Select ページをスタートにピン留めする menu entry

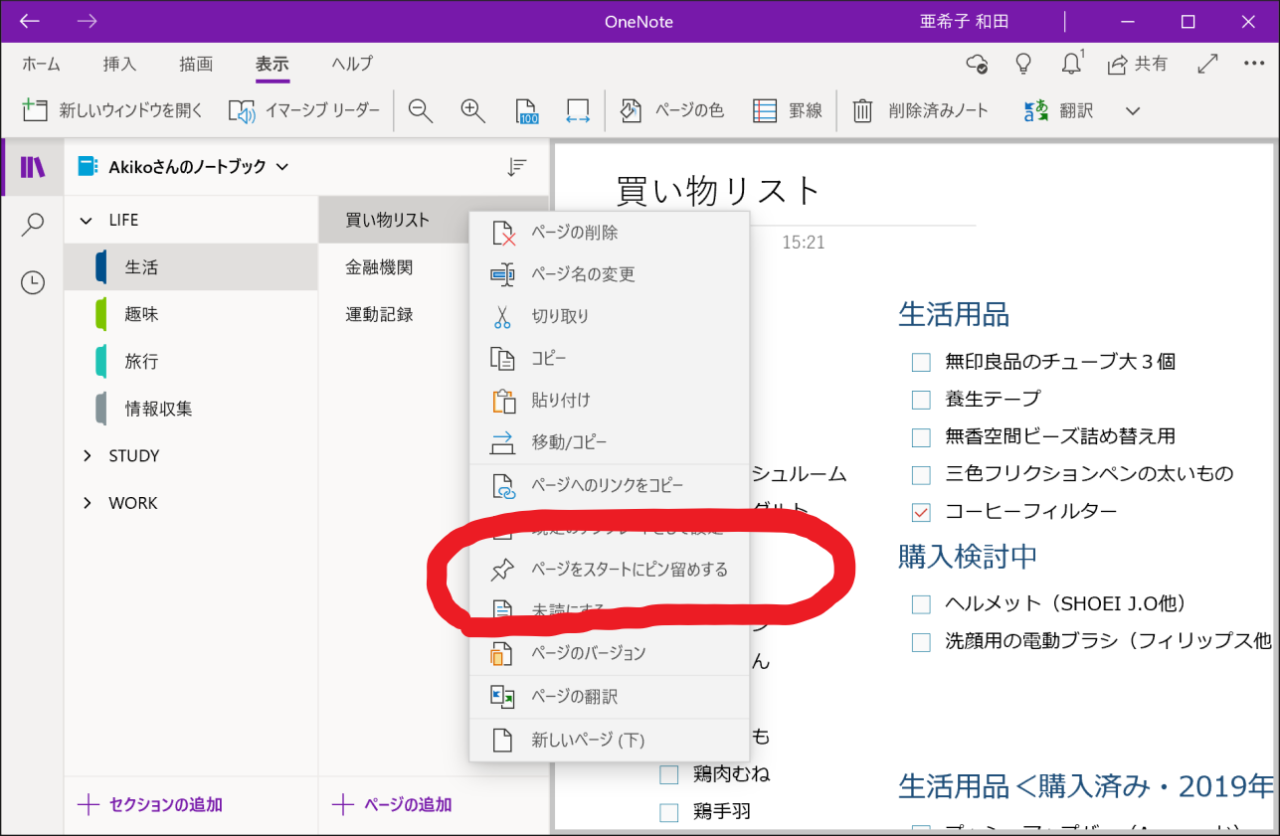click(x=629, y=570)
